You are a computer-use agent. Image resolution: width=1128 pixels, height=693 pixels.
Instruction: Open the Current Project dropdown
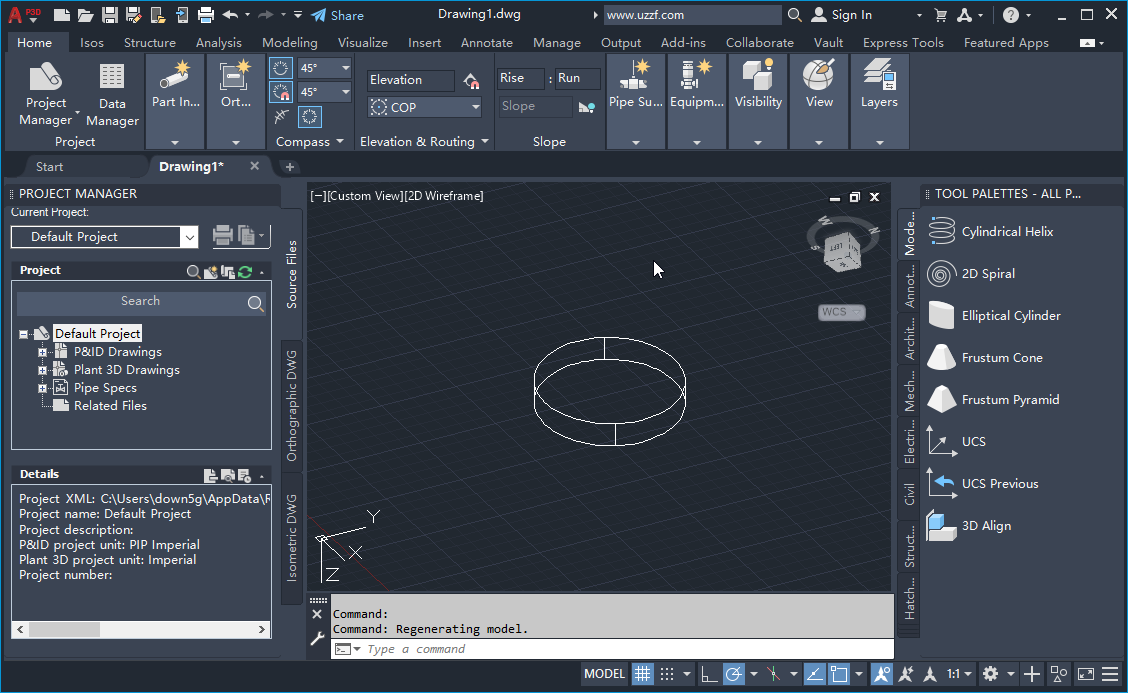189,237
